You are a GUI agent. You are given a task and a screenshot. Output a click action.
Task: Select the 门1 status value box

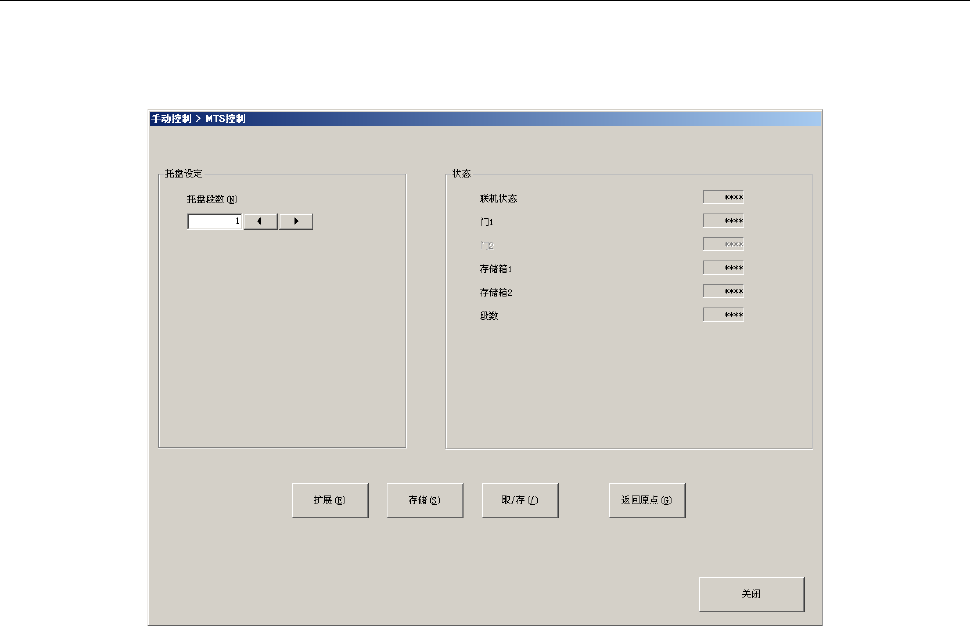pyautogui.click(x=723, y=221)
